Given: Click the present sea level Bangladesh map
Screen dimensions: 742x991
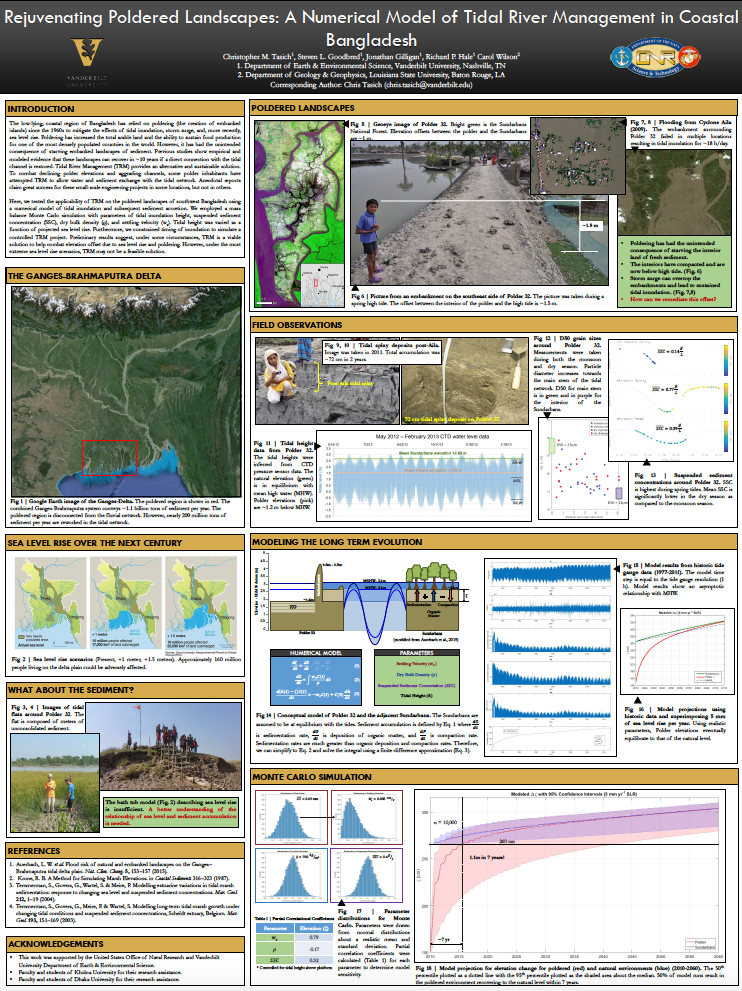Looking at the screenshot, I should (x=50, y=603).
